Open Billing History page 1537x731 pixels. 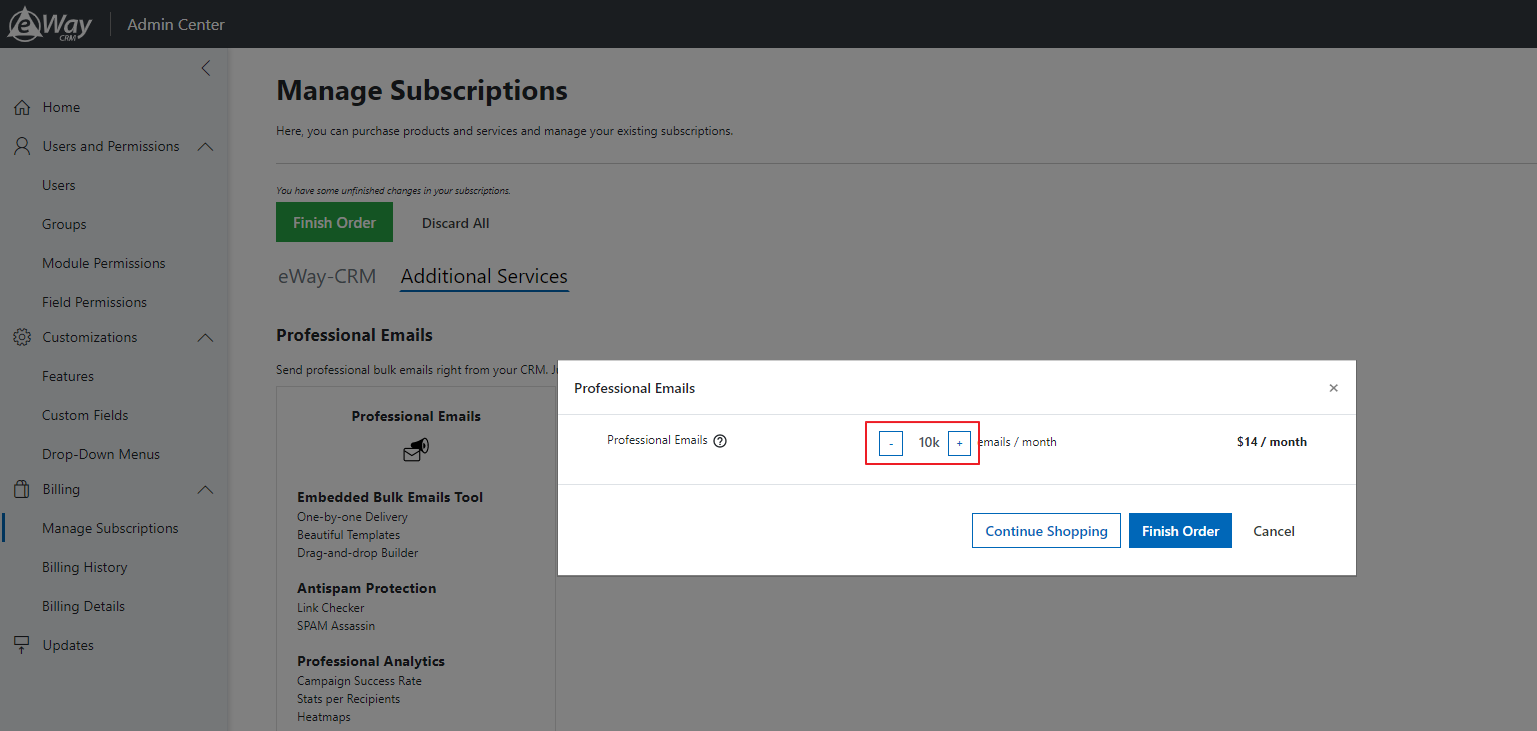point(85,567)
